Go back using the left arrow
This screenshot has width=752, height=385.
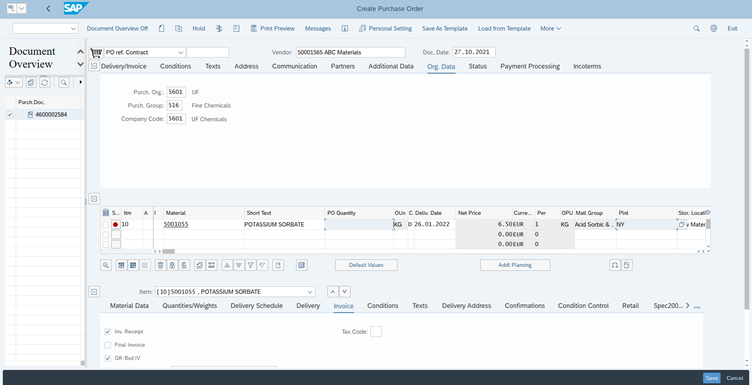[x=48, y=9]
